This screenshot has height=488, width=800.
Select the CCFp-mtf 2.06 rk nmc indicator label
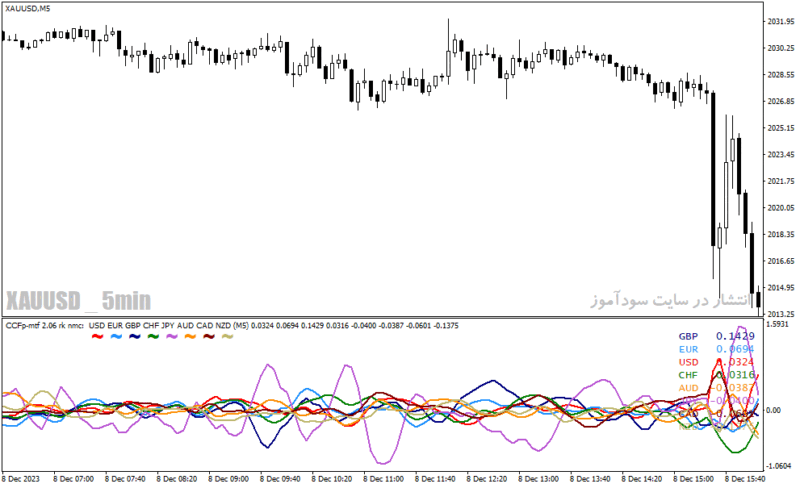point(45,326)
